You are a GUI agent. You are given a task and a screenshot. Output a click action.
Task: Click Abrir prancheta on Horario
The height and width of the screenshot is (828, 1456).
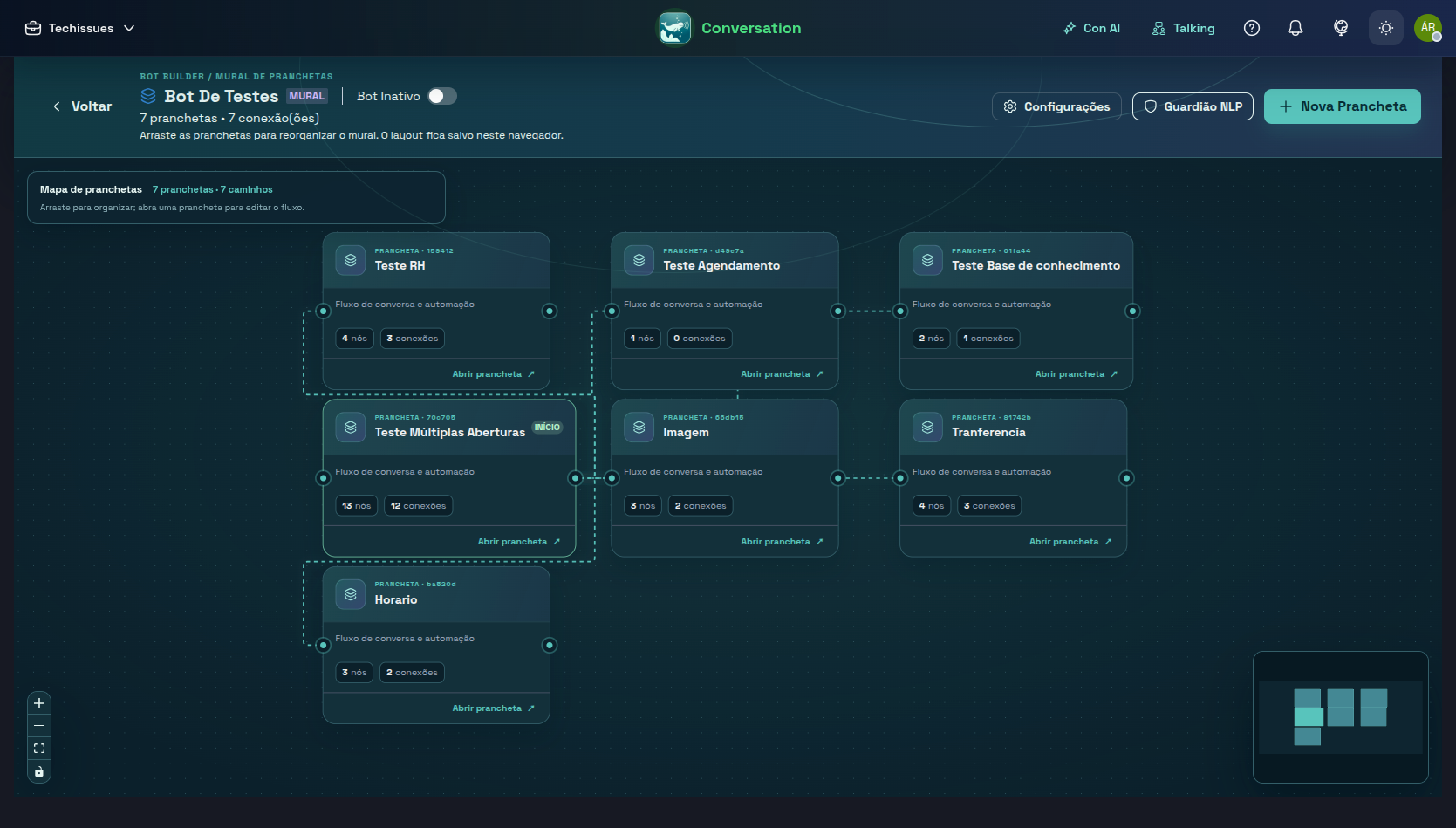pos(494,708)
